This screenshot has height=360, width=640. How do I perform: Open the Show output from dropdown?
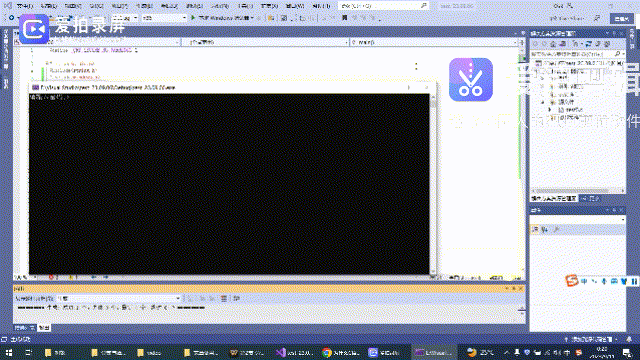coord(119,298)
